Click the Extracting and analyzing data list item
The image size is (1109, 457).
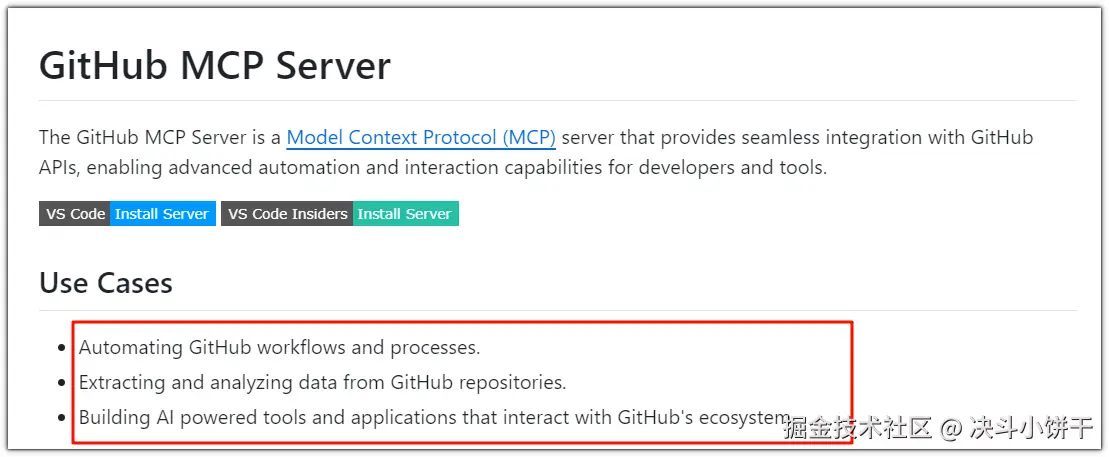[x=322, y=382]
